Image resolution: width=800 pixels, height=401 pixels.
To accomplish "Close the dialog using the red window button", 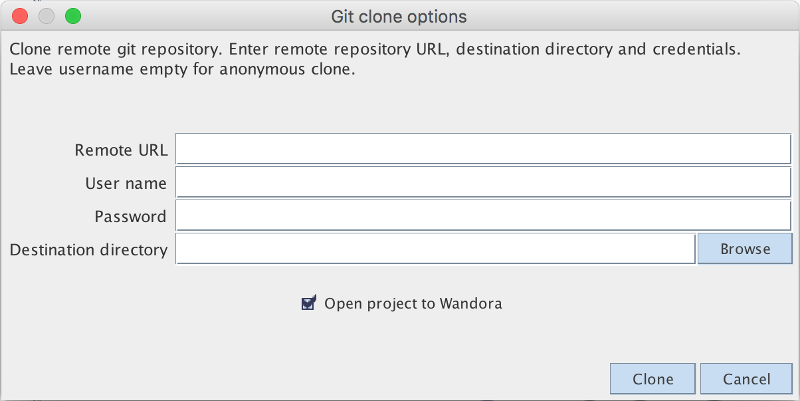I will click(20, 17).
